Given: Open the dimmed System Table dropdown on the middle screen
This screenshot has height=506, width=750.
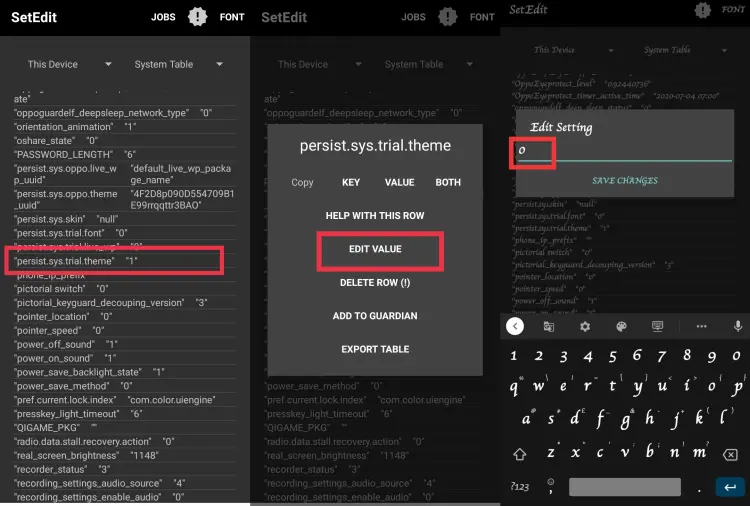Looking at the screenshot, I should (429, 64).
